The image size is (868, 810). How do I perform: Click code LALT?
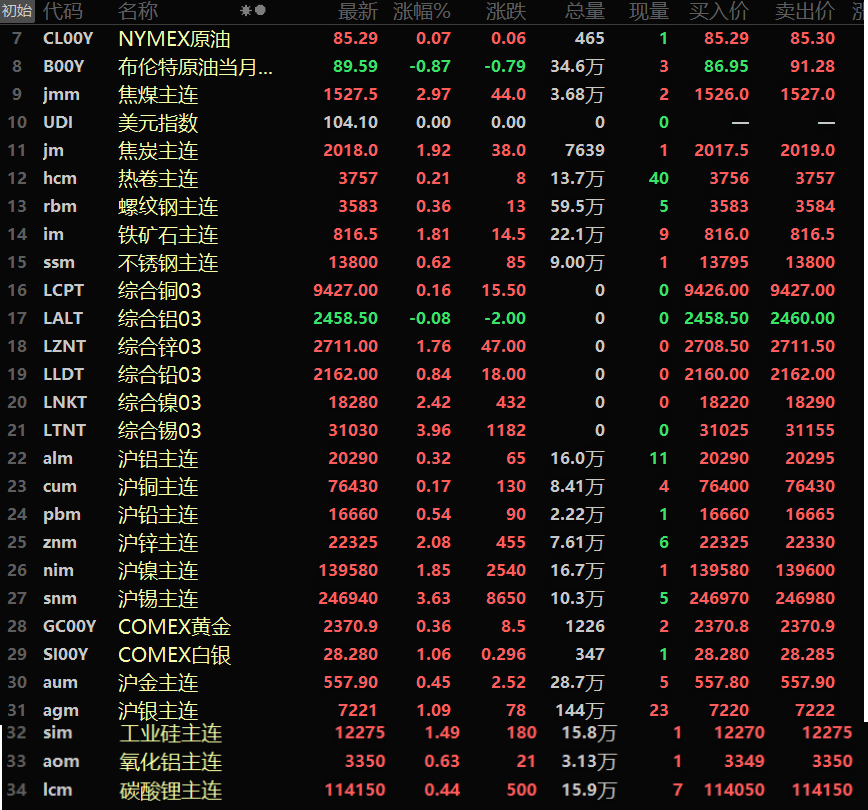(63, 318)
